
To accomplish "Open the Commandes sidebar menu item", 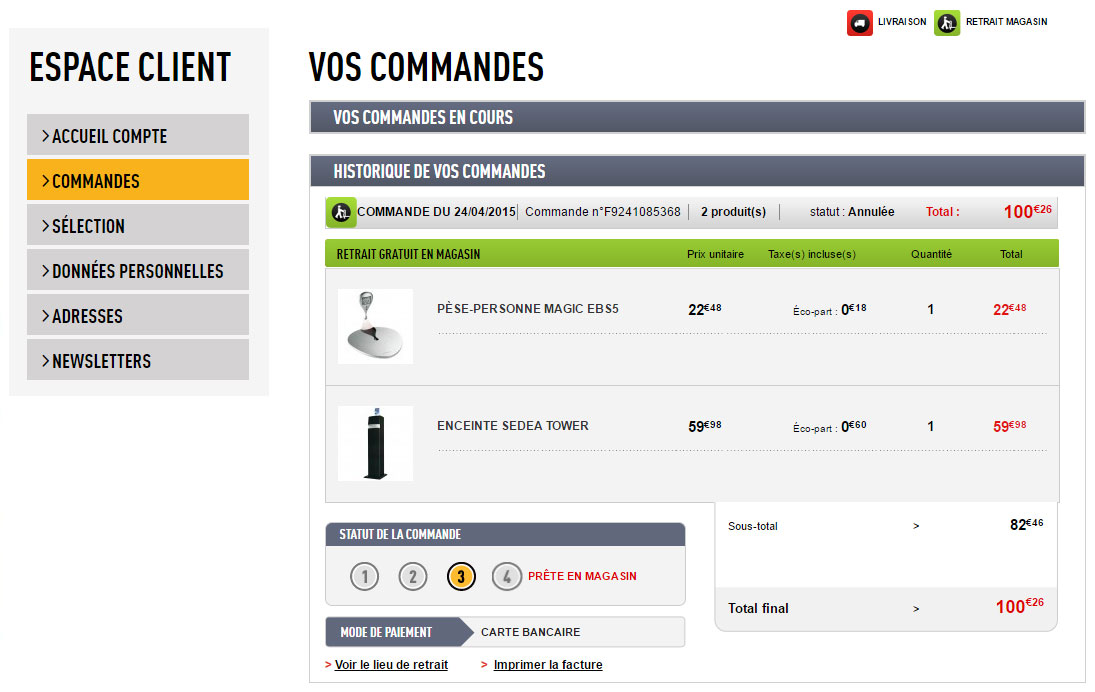I will click(138, 181).
